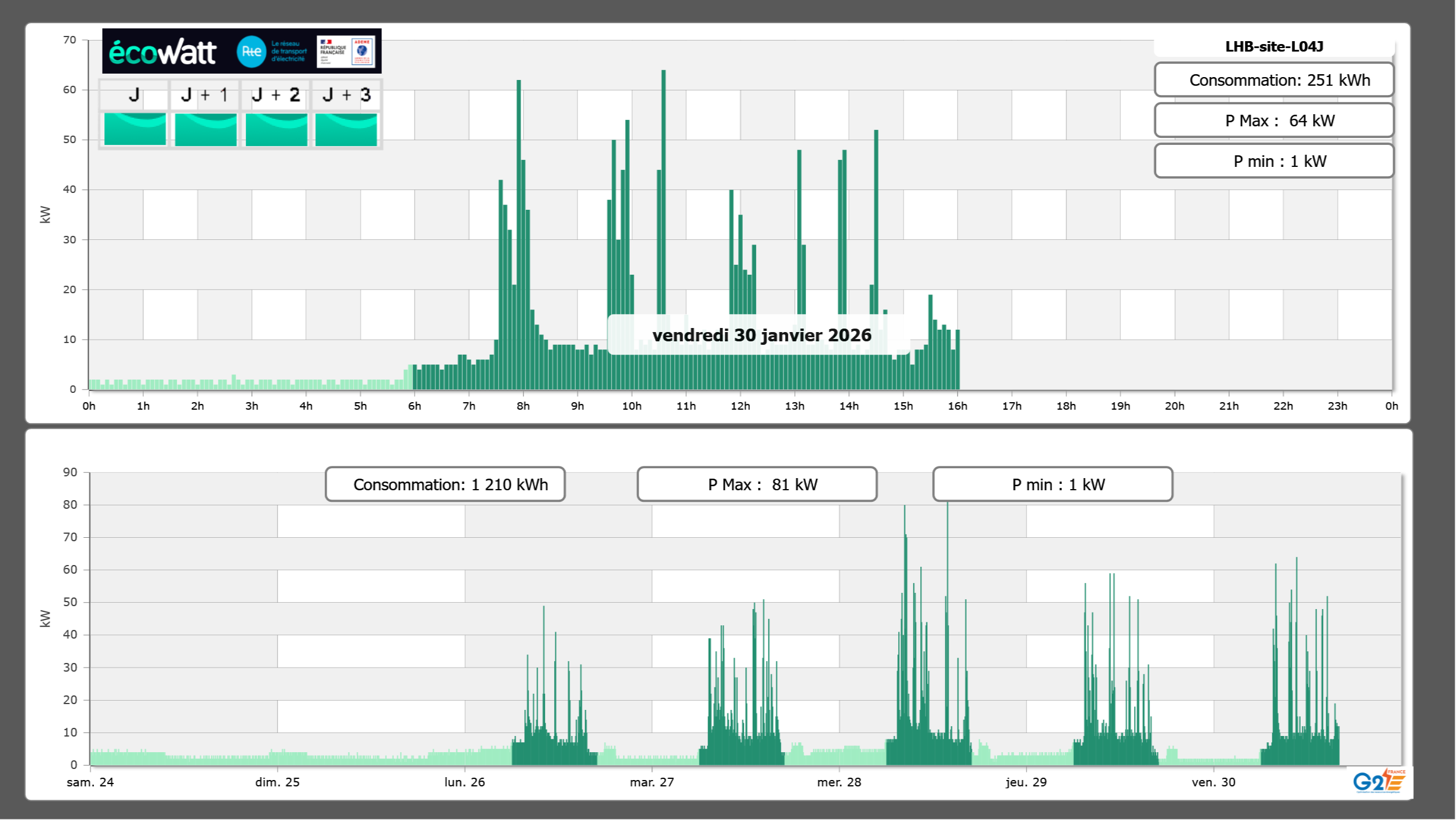This screenshot has height=820, width=1456.
Task: Click the République Française ADEME logo
Action: [x=346, y=52]
